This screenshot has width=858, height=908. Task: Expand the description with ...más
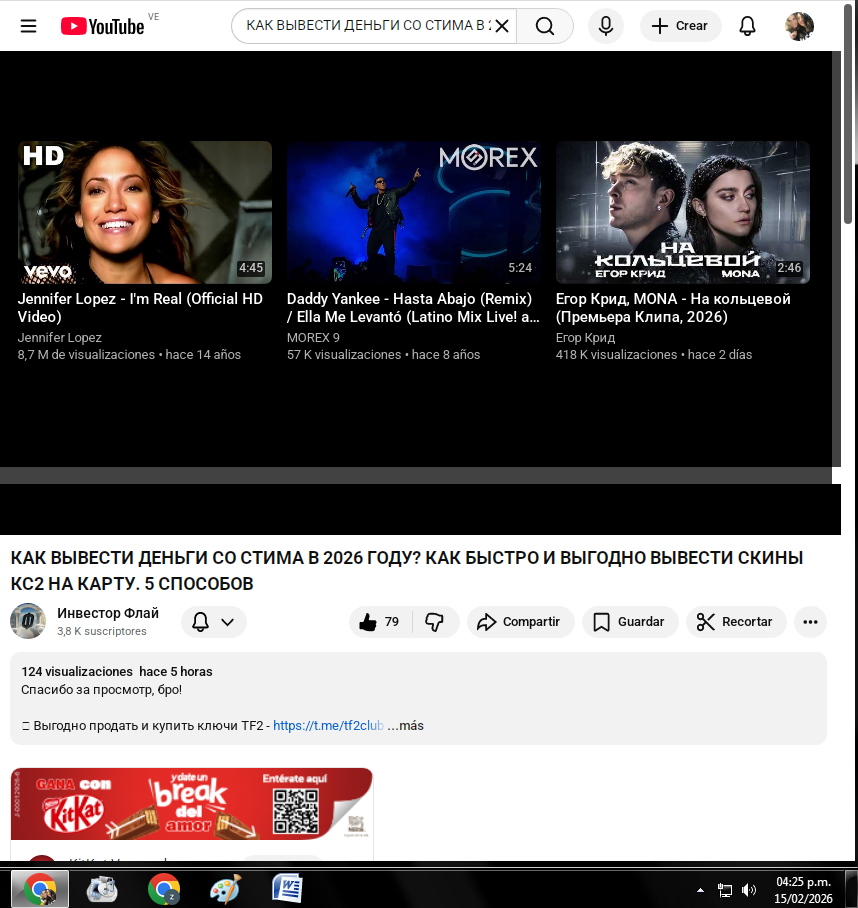(x=405, y=726)
